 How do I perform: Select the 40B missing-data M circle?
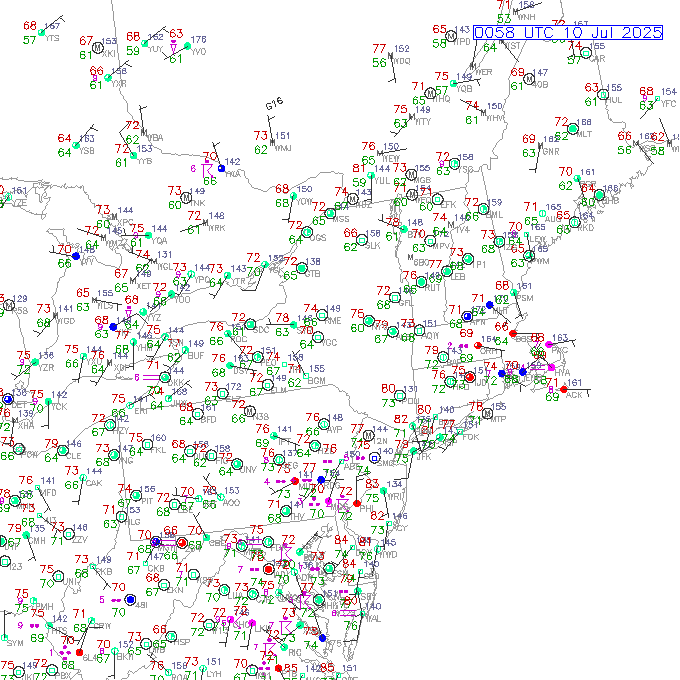pyautogui.click(x=529, y=79)
